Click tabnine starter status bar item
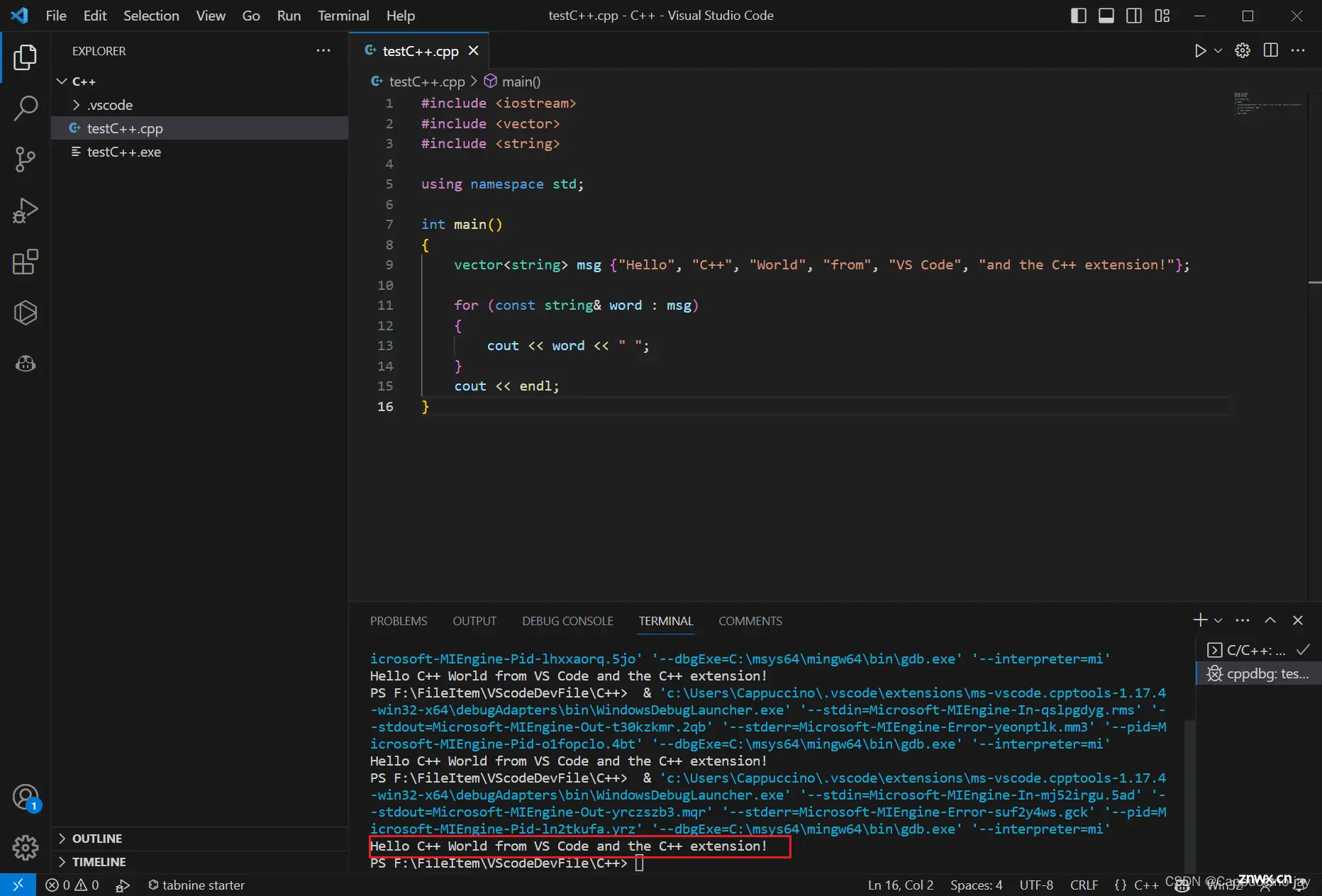 point(196,885)
